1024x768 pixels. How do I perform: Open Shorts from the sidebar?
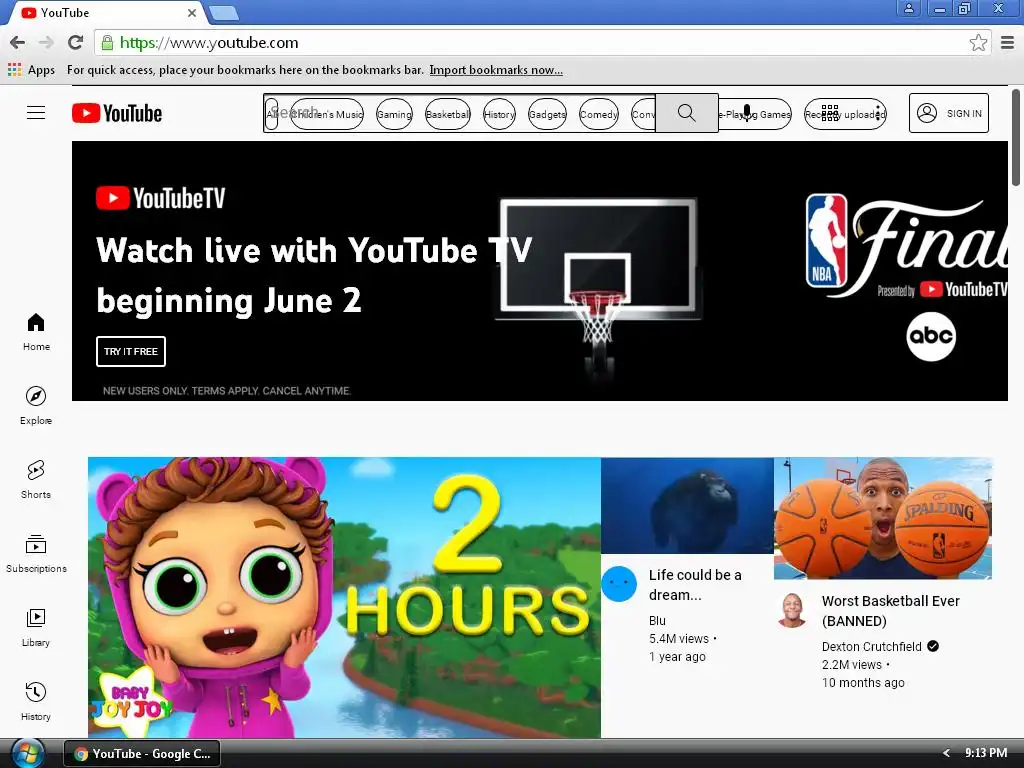(x=36, y=480)
